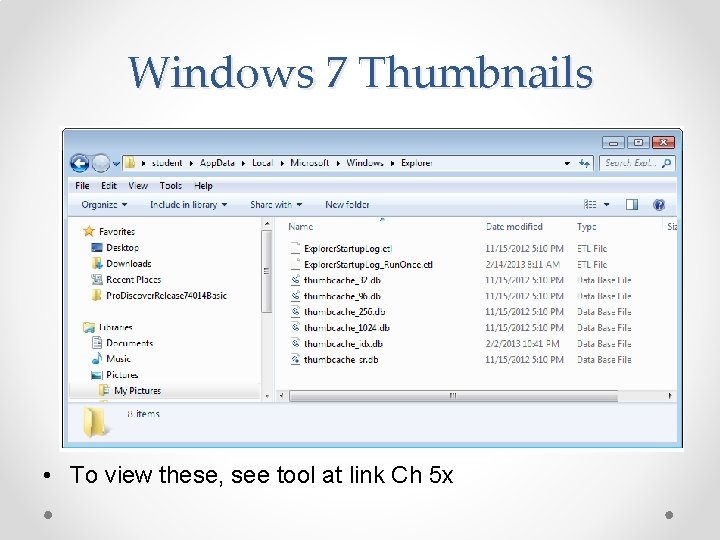Click the Music note icon
The height and width of the screenshot is (540, 720).
(x=96, y=358)
